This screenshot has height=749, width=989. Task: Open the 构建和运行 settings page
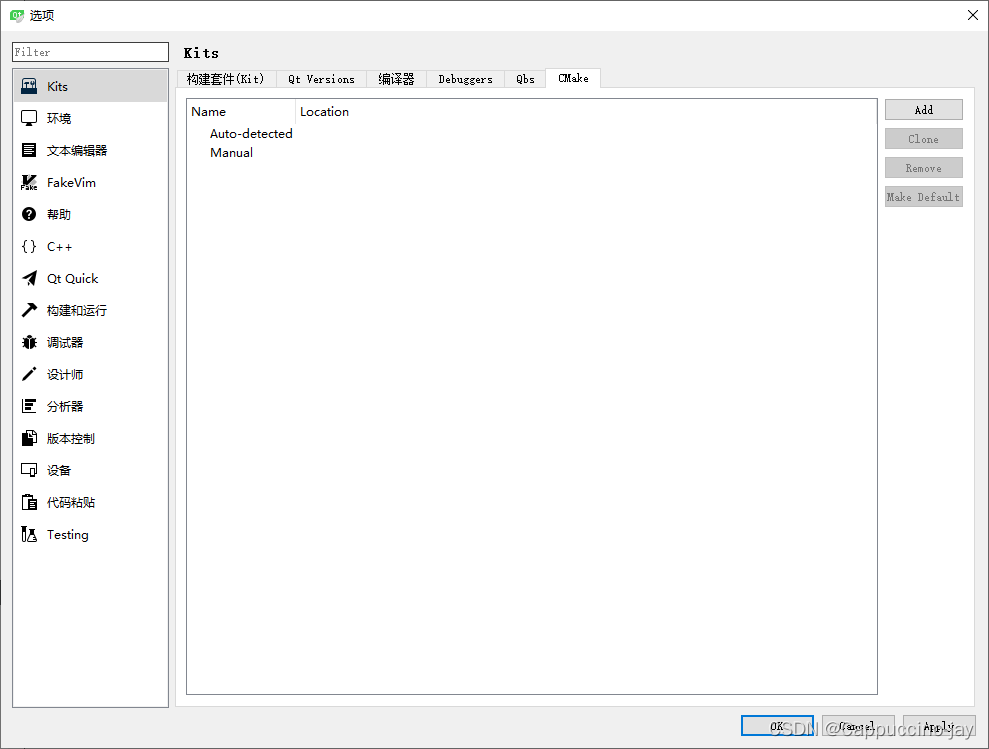coord(75,310)
